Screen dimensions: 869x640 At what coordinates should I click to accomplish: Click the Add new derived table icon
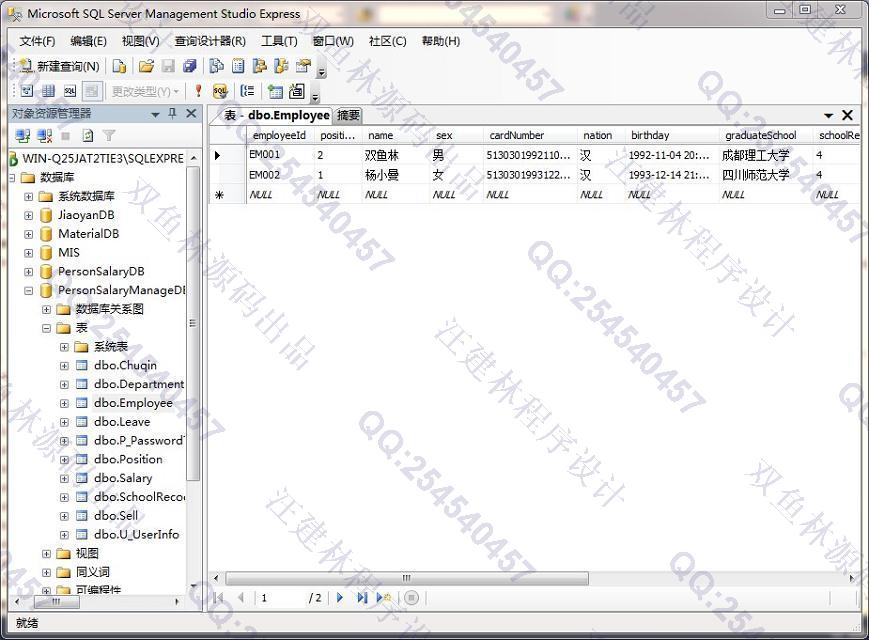pos(297,91)
